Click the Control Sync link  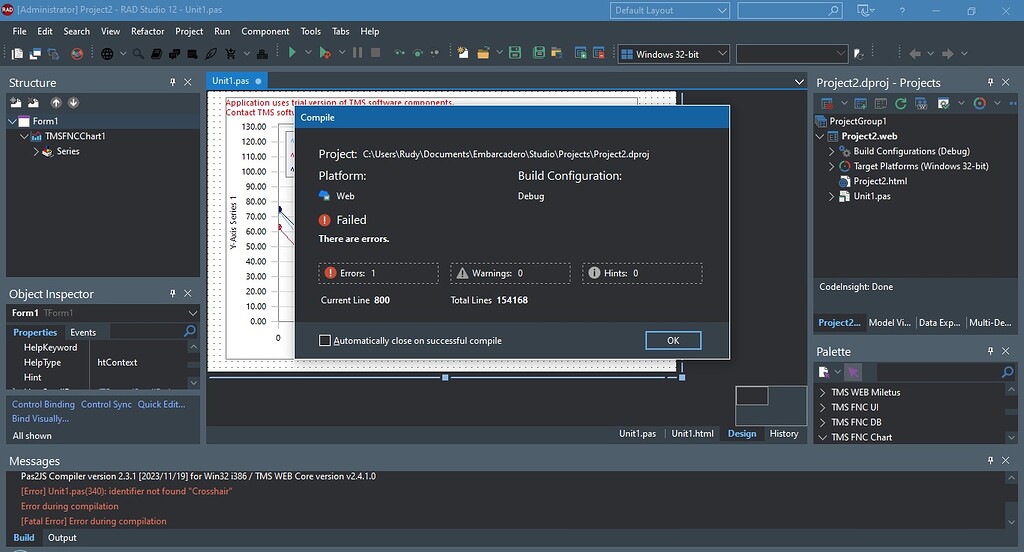point(106,404)
